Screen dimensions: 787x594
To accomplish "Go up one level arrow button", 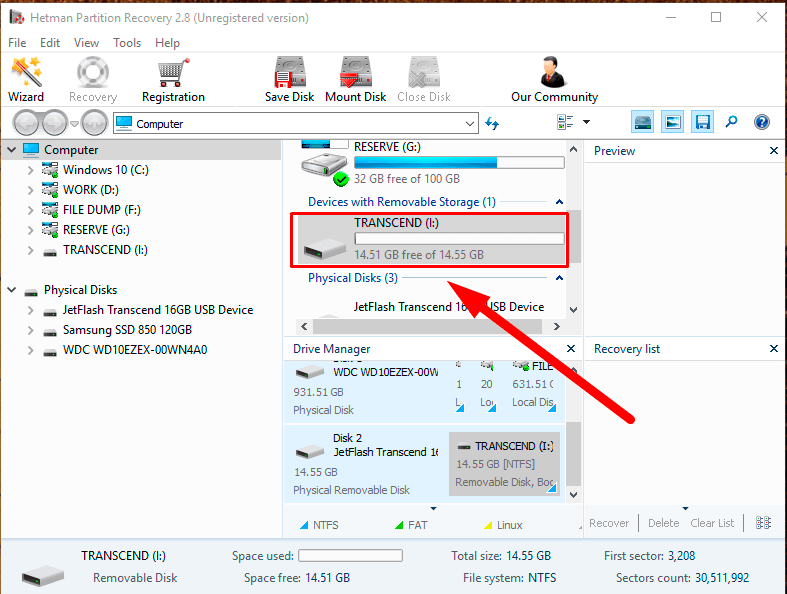I will click(94, 123).
